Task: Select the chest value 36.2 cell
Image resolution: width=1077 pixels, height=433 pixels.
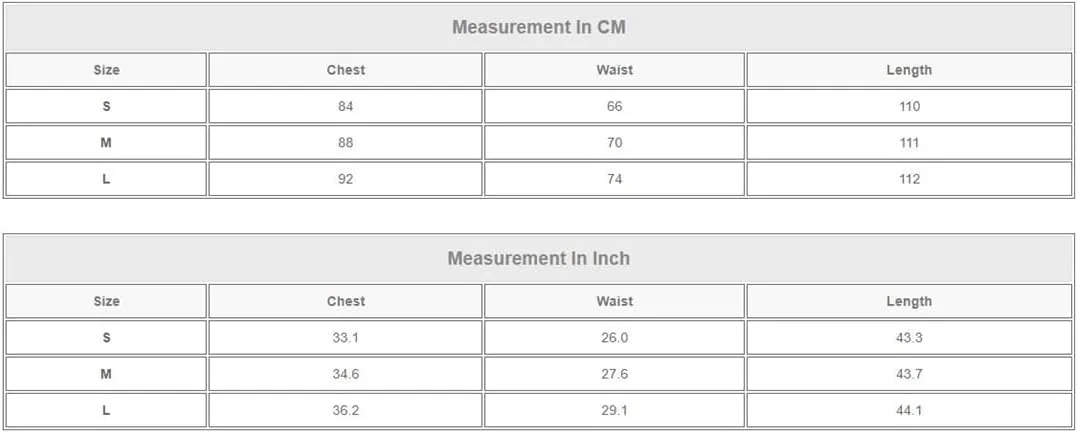Action: pyautogui.click(x=345, y=410)
